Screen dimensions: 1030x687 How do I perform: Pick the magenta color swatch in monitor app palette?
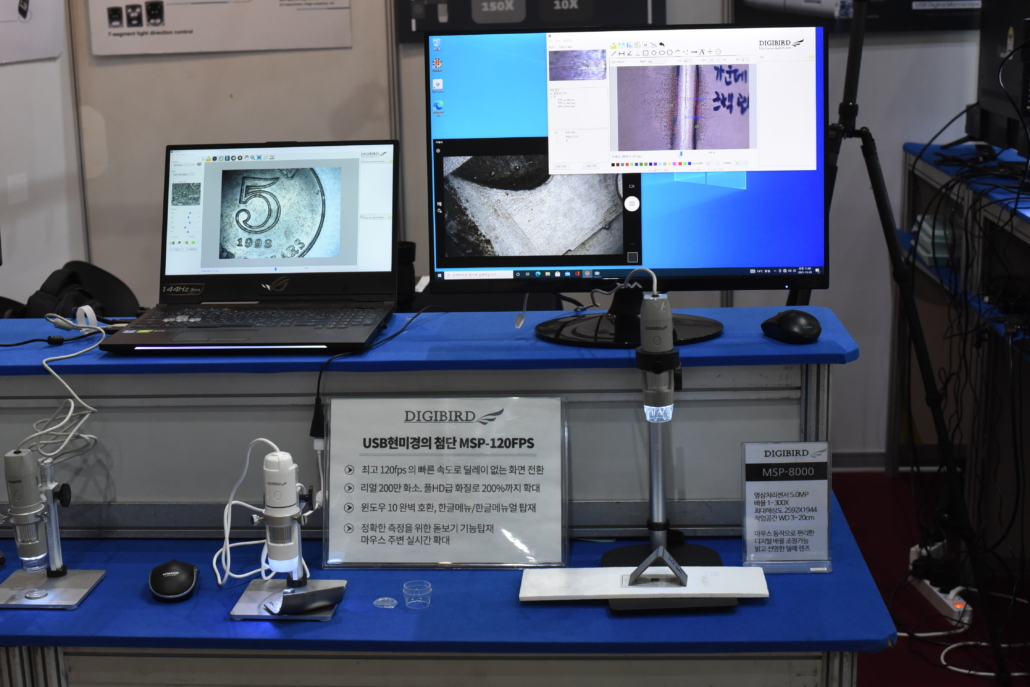point(674,164)
